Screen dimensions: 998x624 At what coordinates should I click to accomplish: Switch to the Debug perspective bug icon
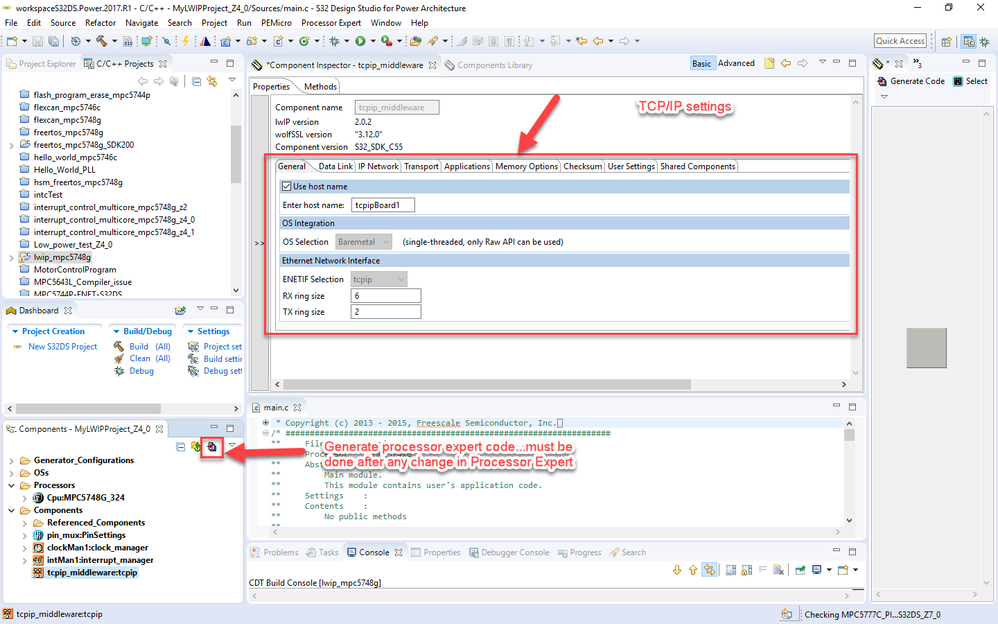pos(985,41)
